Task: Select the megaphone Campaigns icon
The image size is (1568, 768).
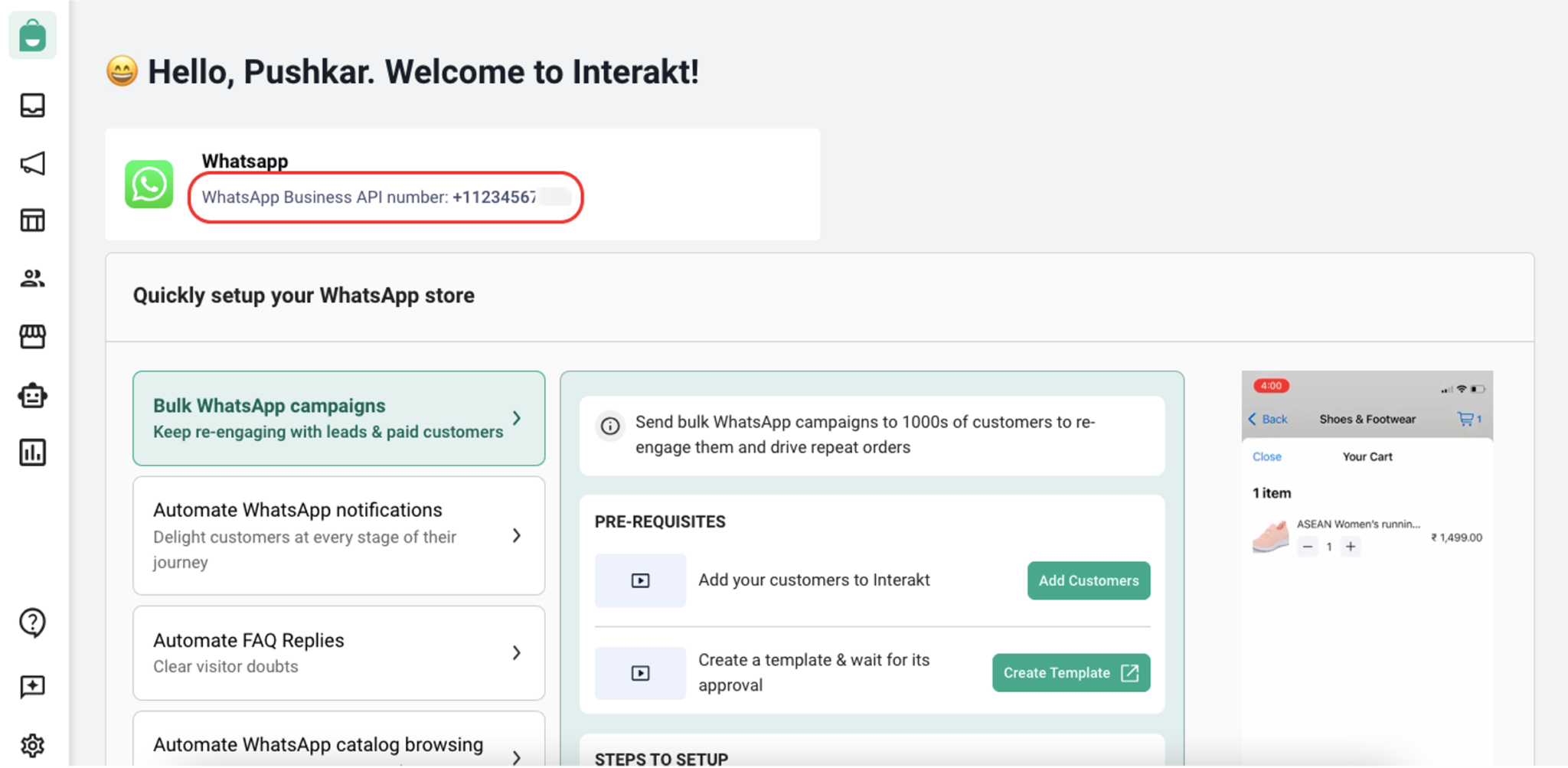Action: [33, 163]
